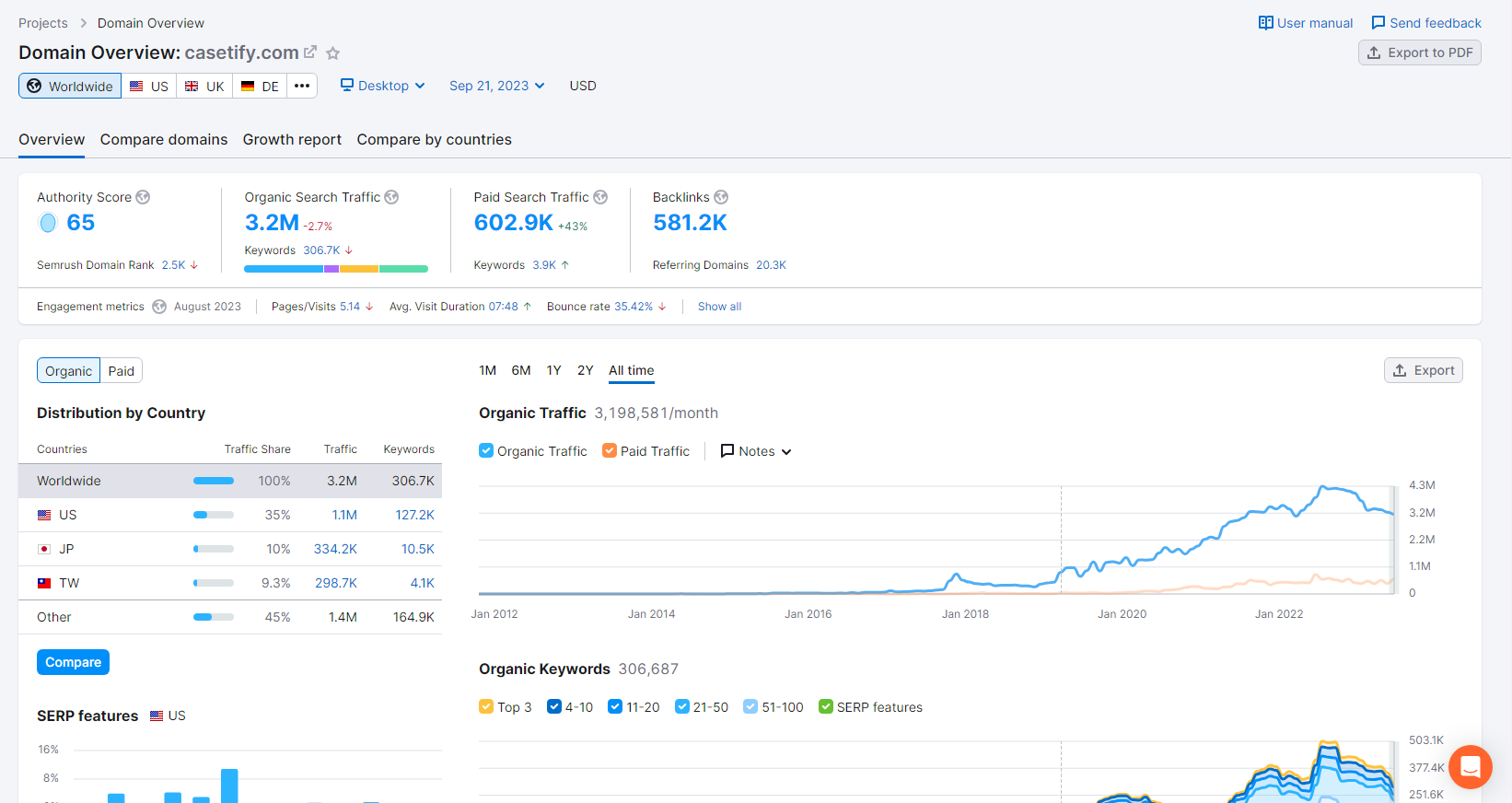Switch to the Compare domains tab

(164, 140)
